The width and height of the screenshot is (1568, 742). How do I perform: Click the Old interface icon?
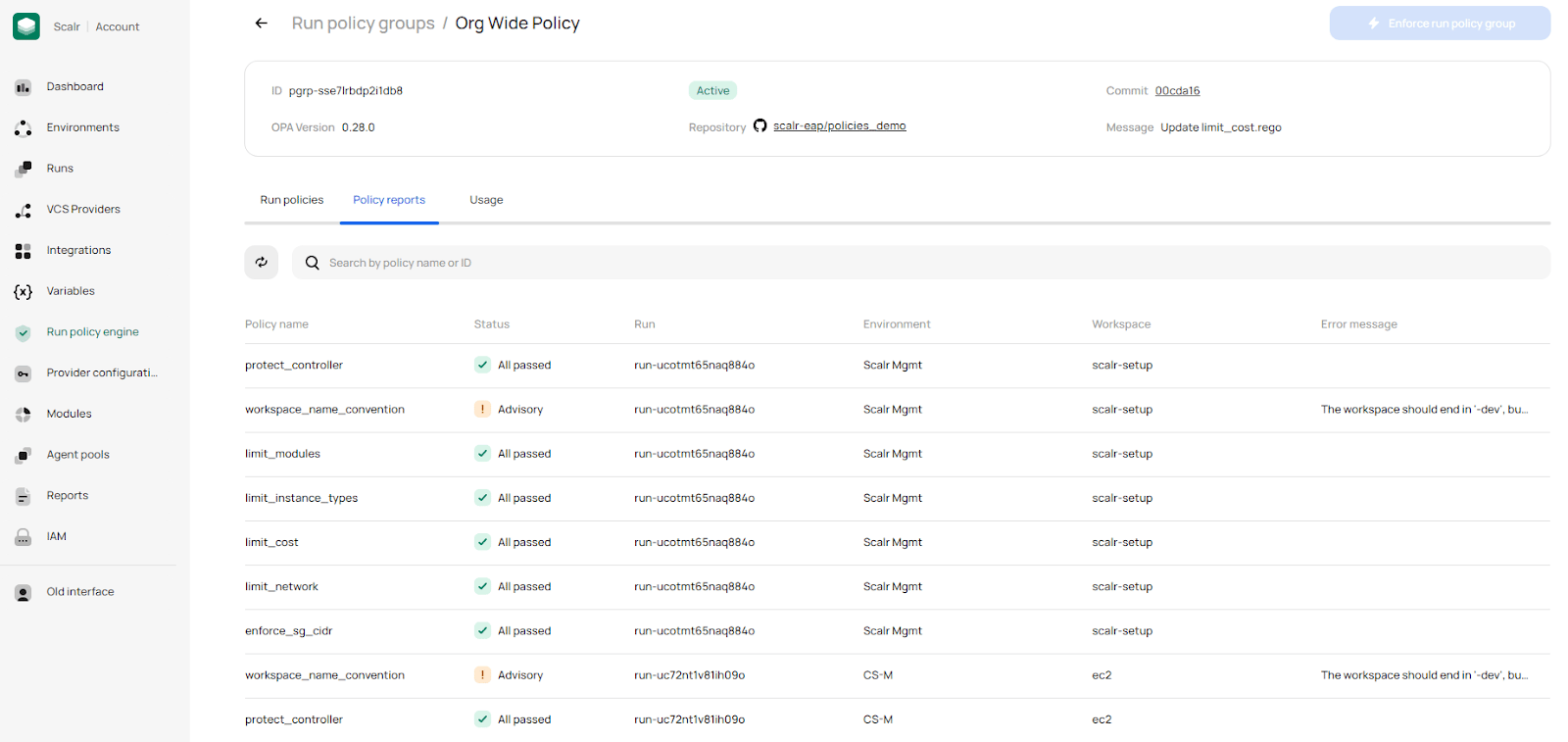click(24, 592)
